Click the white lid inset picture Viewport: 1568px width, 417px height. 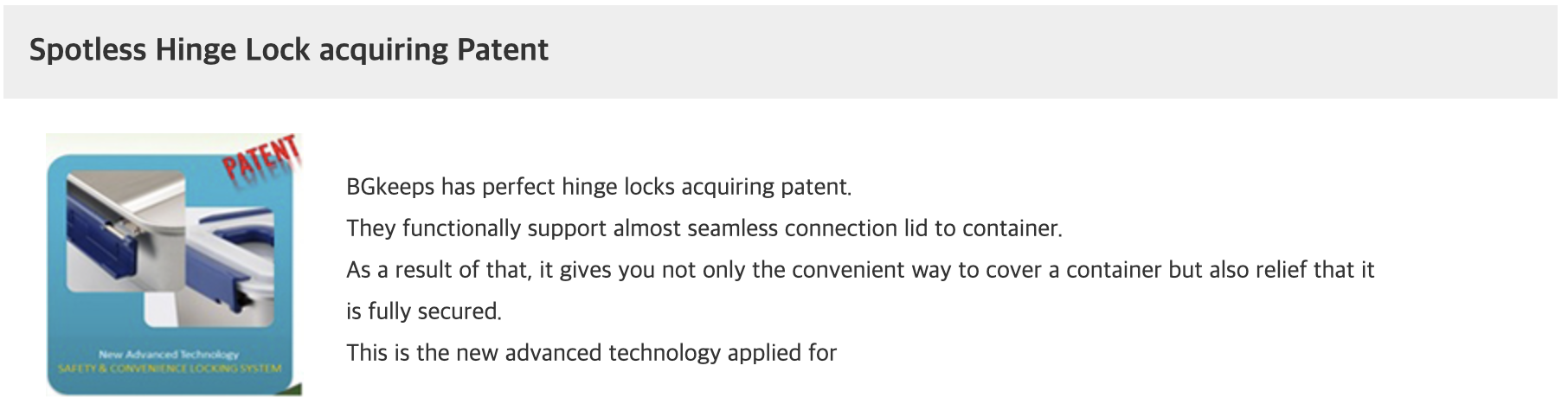[x=234, y=251]
